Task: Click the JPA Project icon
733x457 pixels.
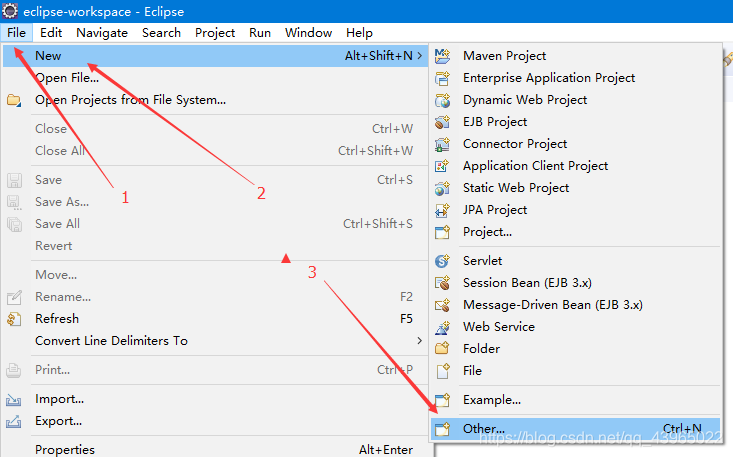Action: click(442, 210)
